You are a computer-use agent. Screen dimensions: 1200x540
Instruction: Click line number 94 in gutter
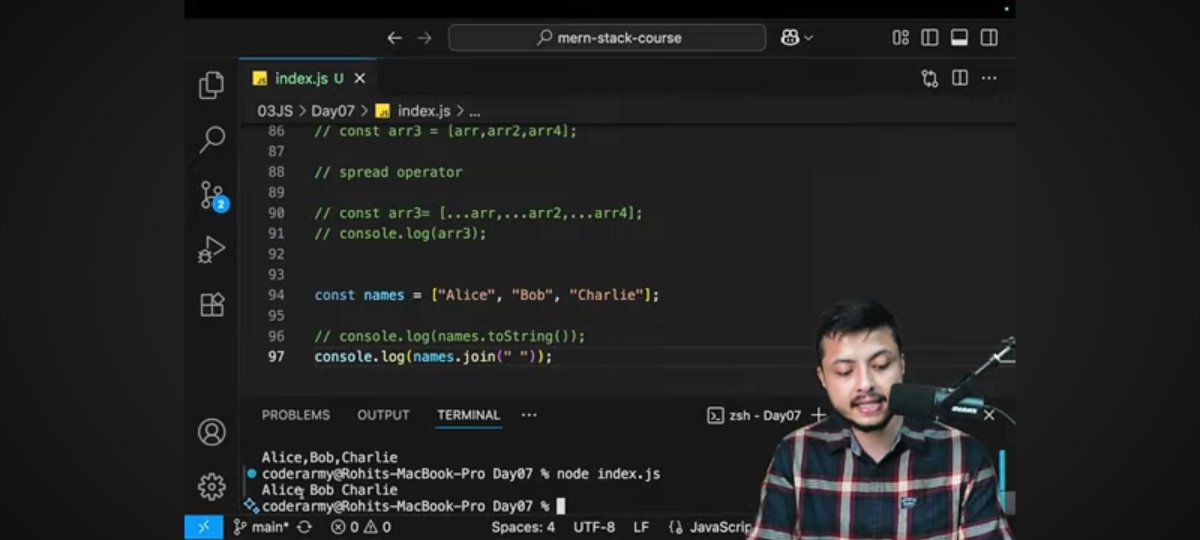276,295
